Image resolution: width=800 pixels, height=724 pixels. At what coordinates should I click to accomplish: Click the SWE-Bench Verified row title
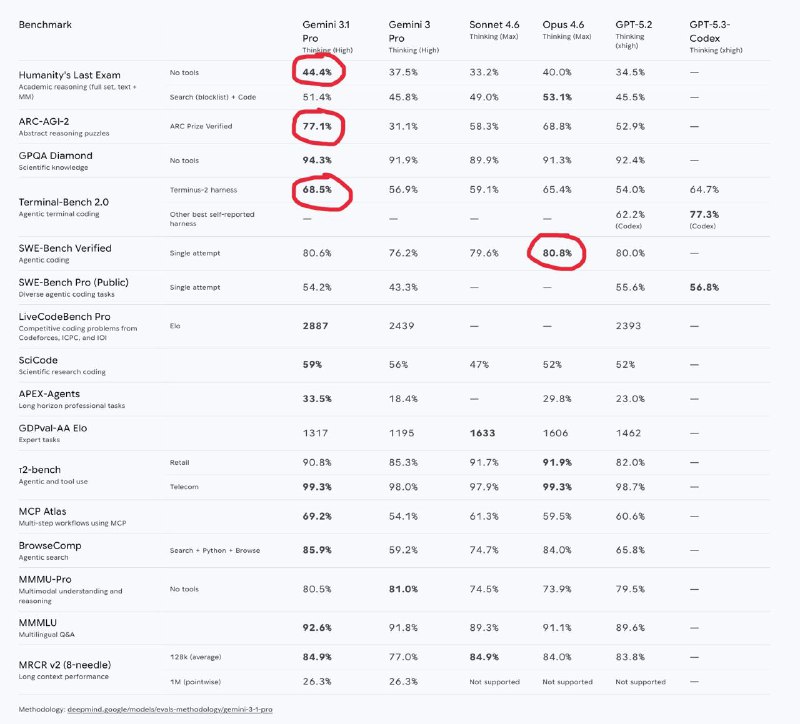(65, 248)
